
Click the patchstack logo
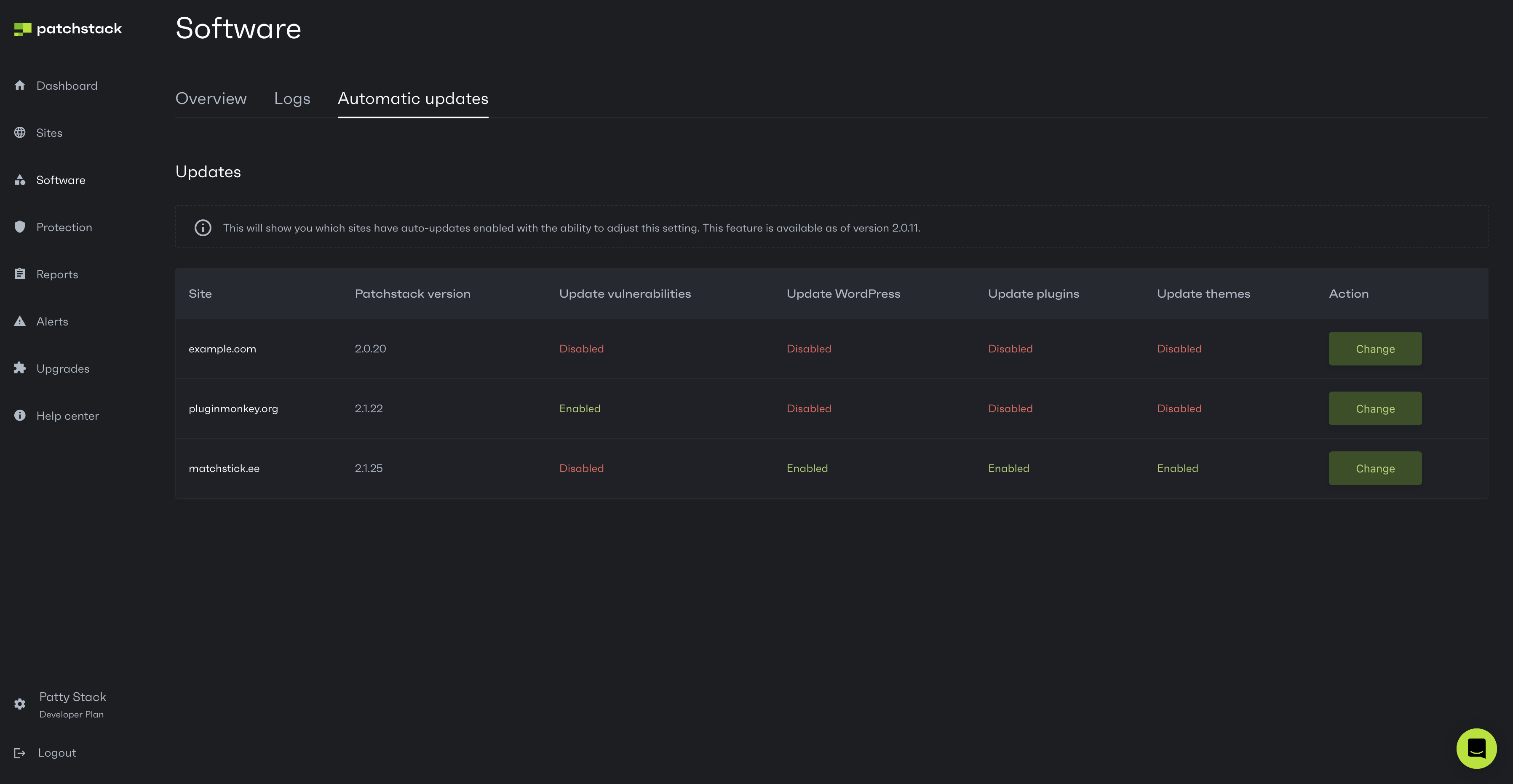pyautogui.click(x=67, y=29)
